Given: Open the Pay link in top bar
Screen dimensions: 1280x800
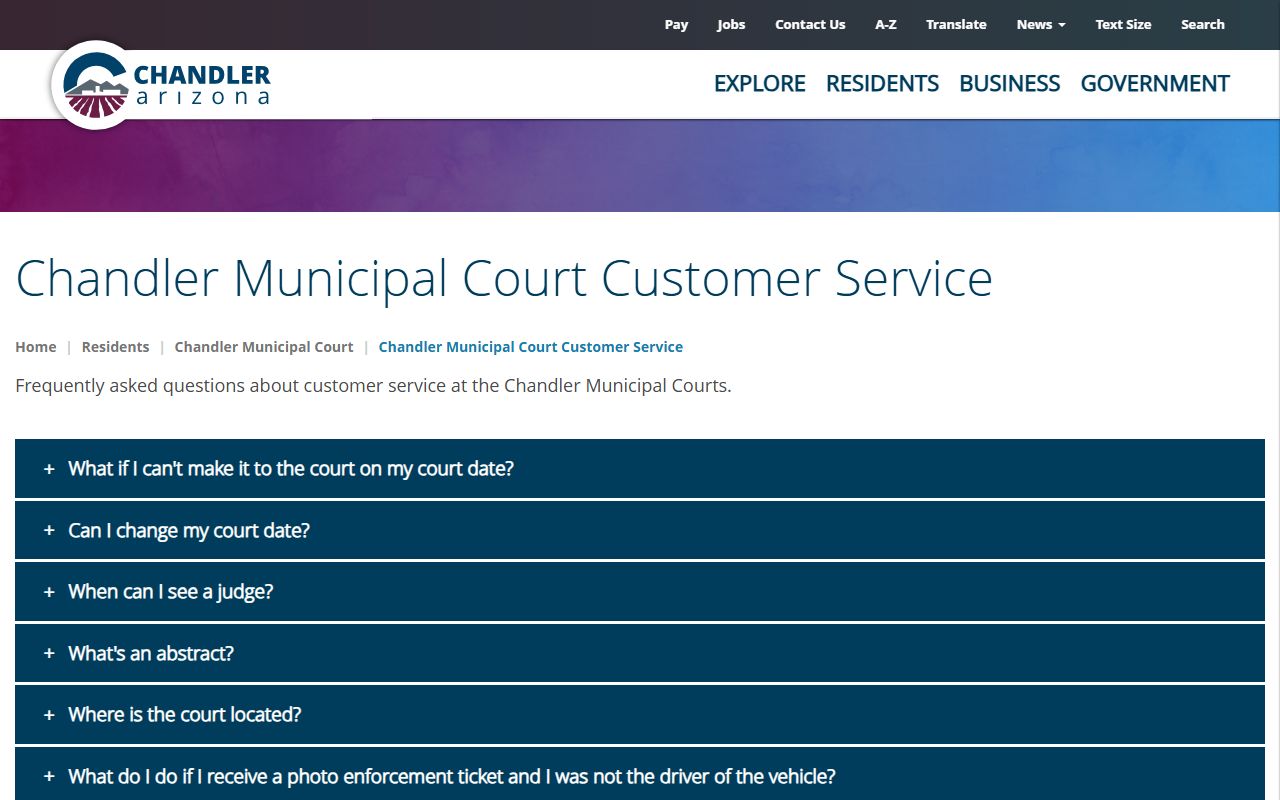Looking at the screenshot, I should point(676,24).
